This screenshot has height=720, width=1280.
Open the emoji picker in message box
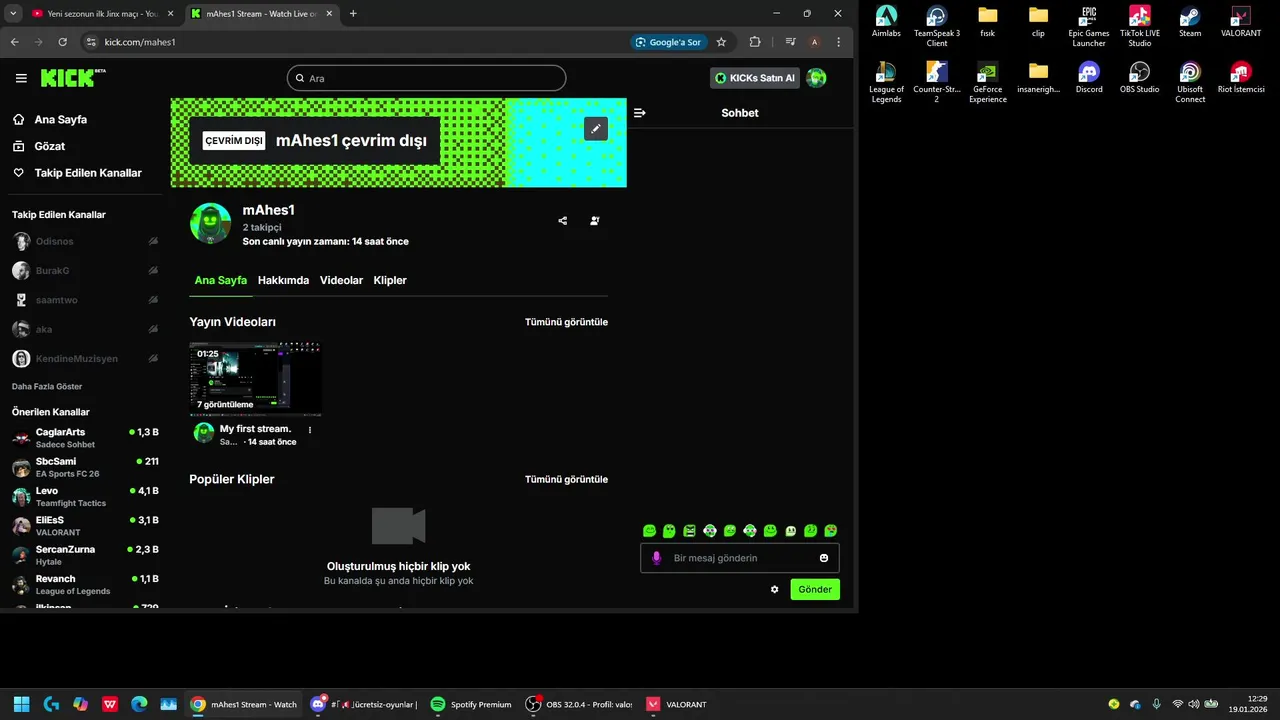[824, 558]
